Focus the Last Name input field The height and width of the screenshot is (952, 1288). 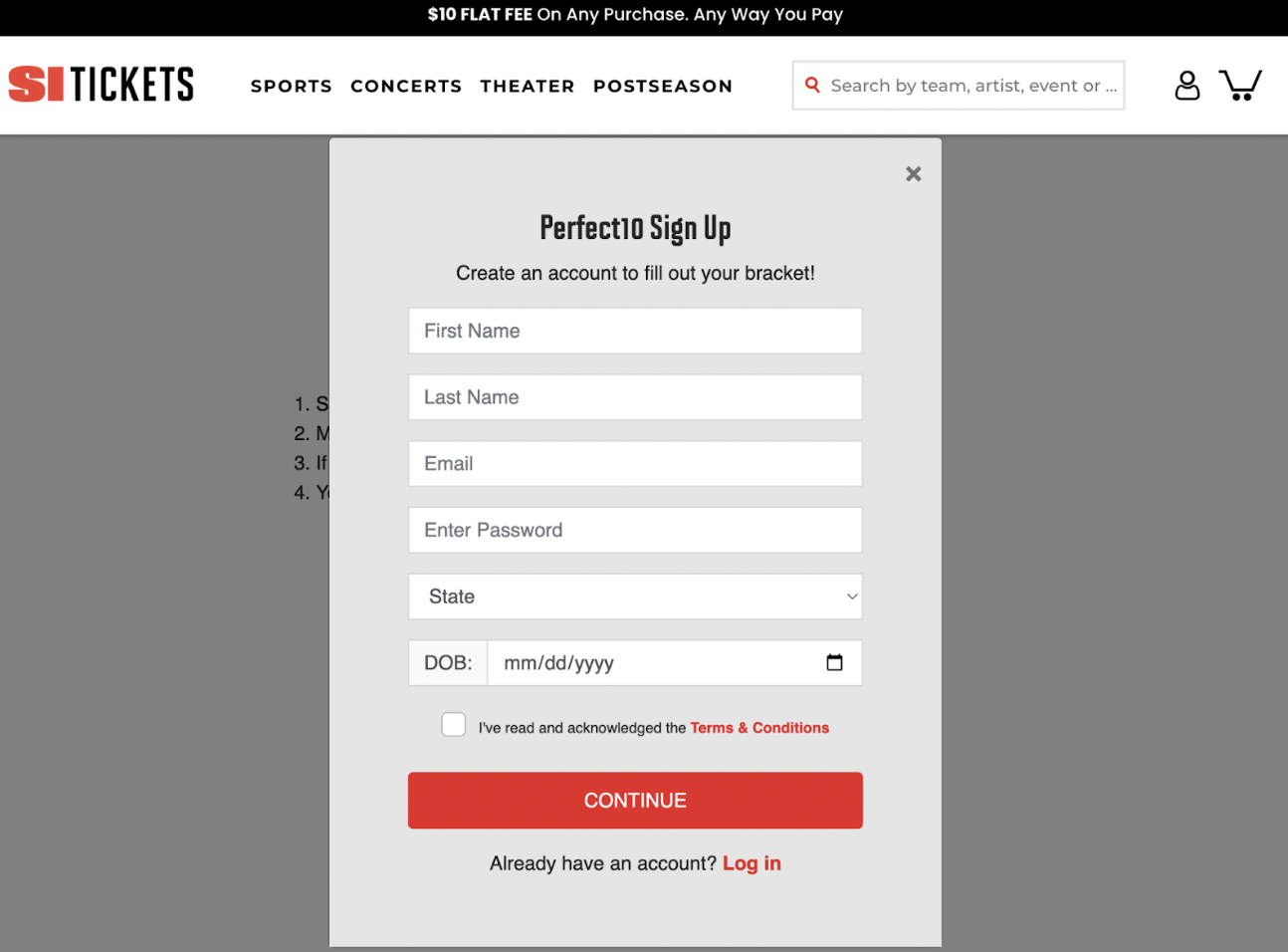[635, 396]
